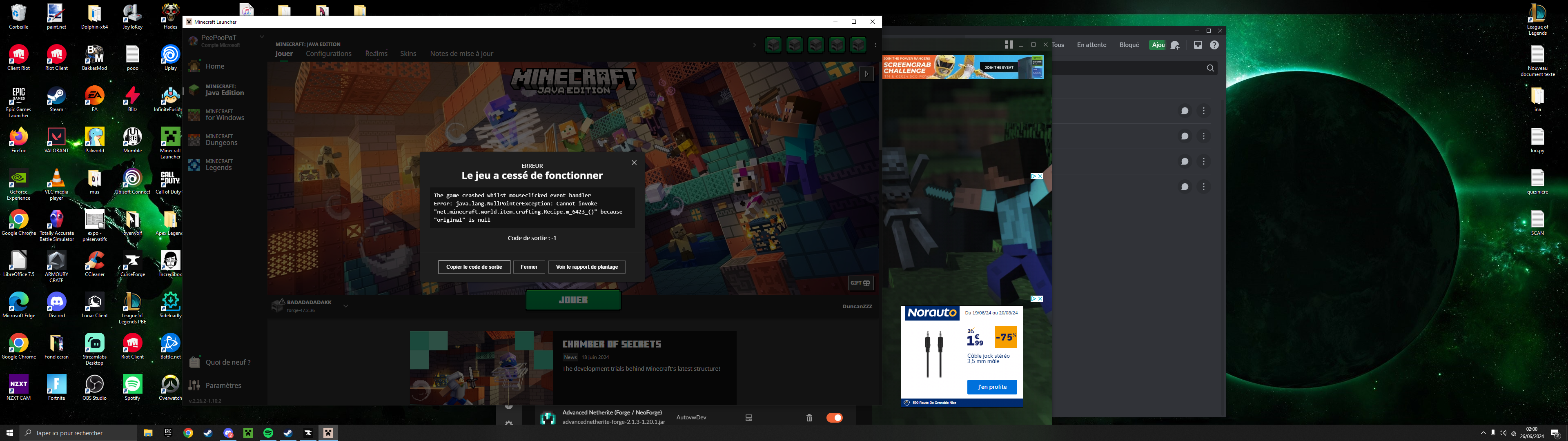1568x441 pixels.
Task: Open the Epic Games Launcher taskbar icon
Action: tap(168, 433)
